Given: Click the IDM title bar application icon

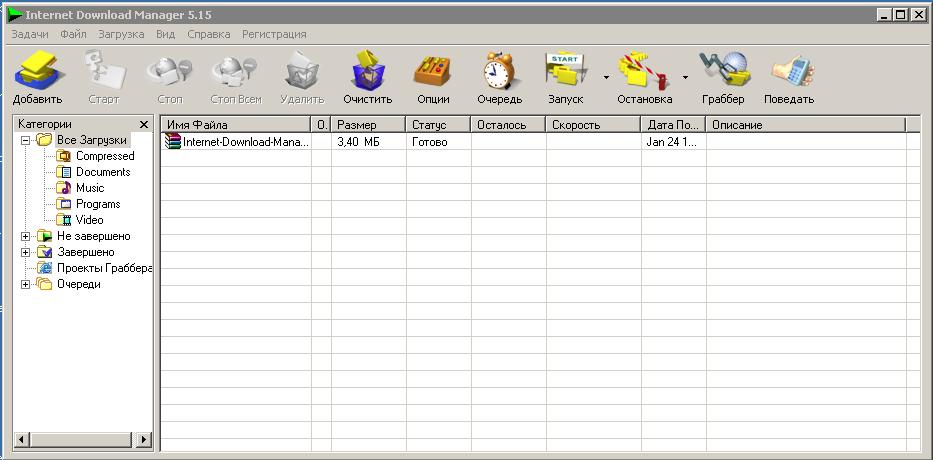Looking at the screenshot, I should click(x=15, y=15).
